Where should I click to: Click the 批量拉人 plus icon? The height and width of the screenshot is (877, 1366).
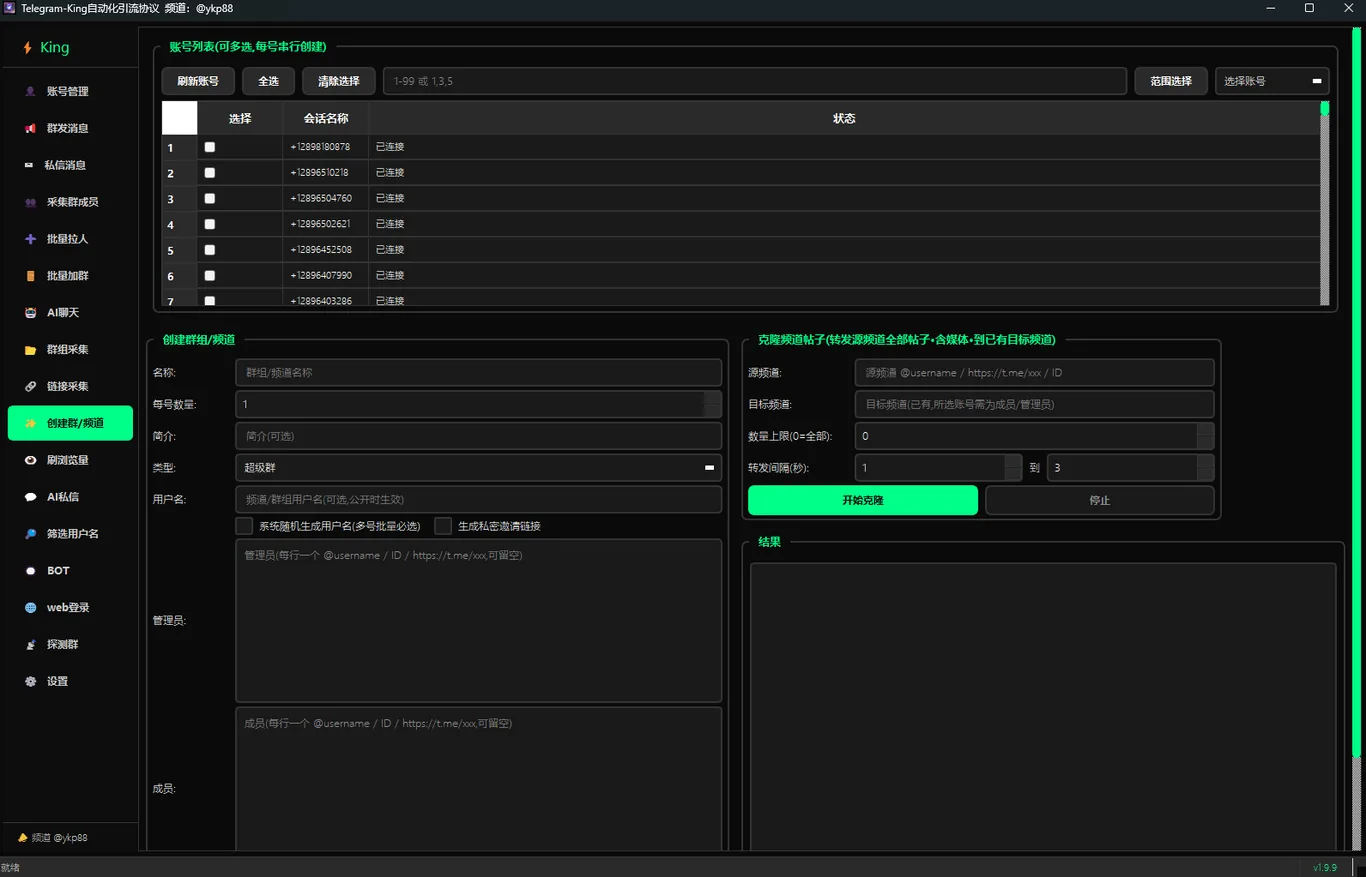30,239
